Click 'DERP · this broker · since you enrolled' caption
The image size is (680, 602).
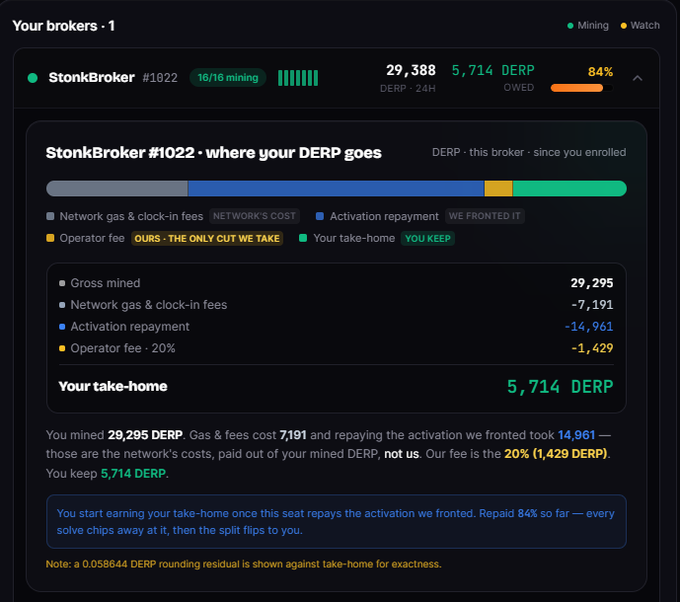click(x=529, y=152)
